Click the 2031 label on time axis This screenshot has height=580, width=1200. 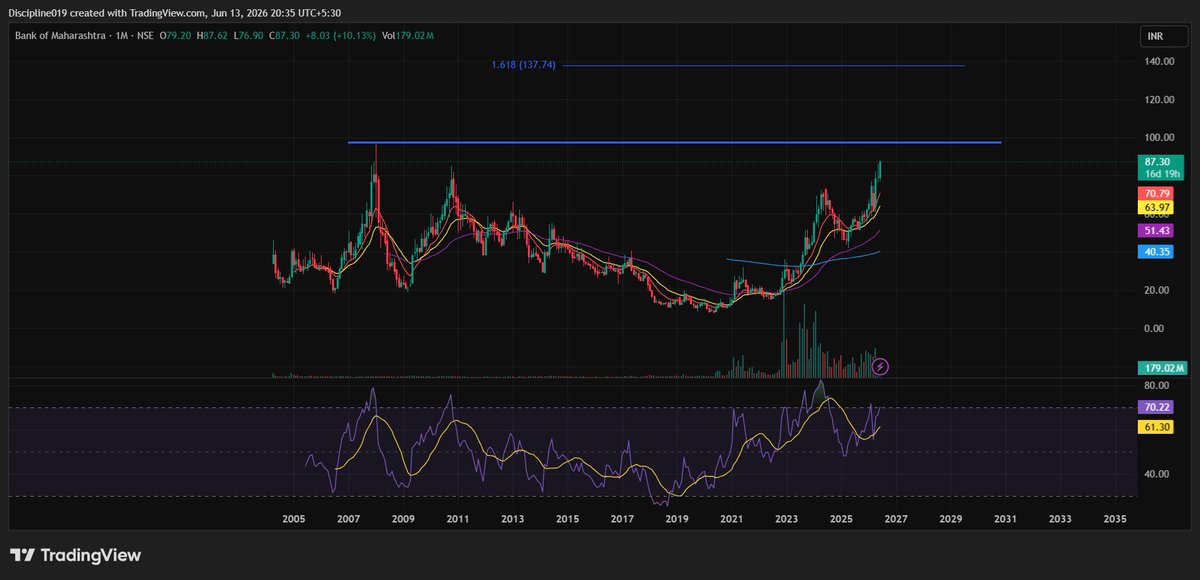coord(1005,519)
